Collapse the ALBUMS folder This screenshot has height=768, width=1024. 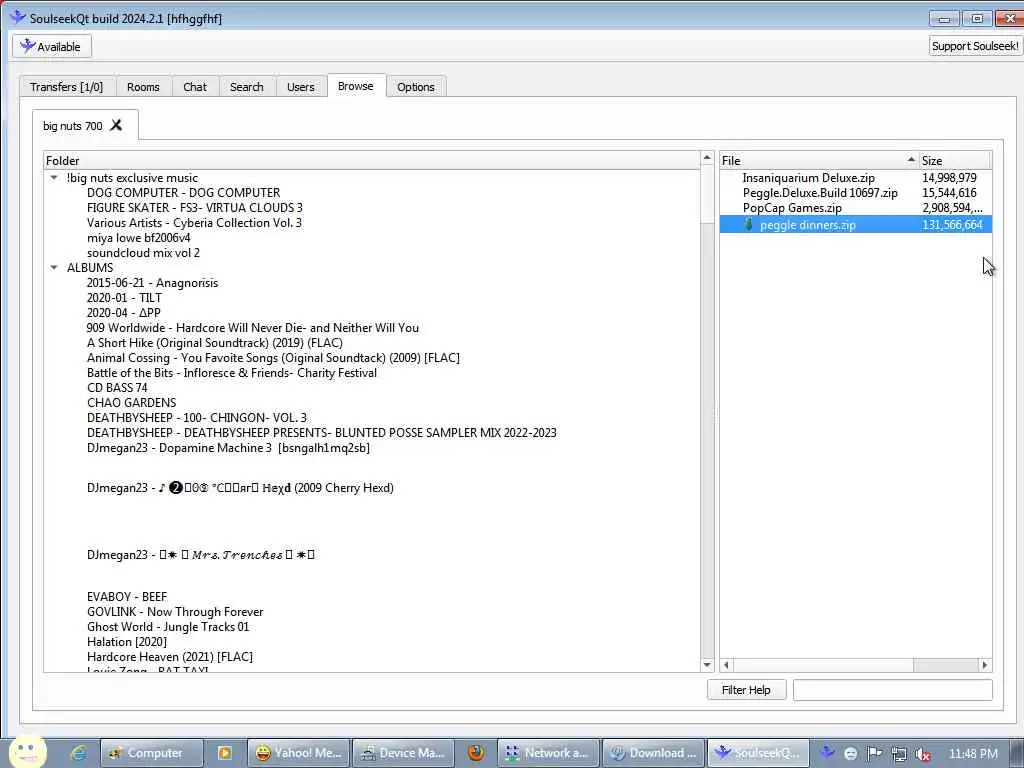(x=54, y=268)
